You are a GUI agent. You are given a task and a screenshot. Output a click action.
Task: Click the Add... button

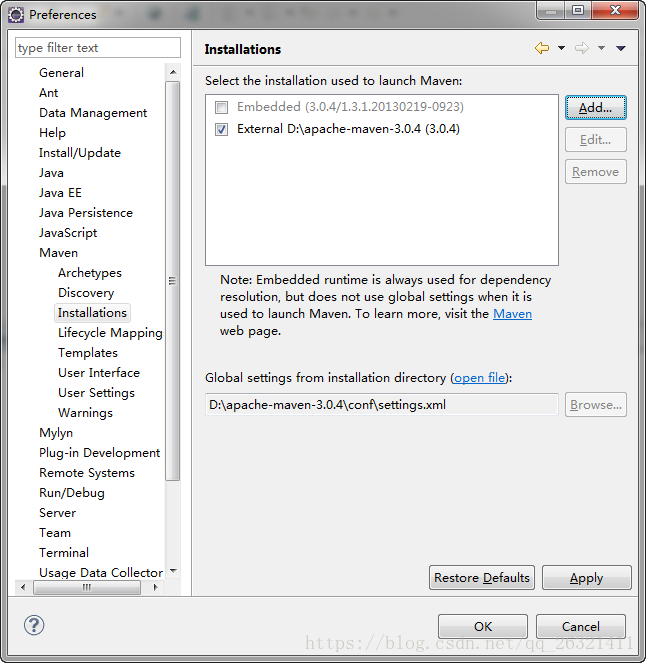[x=596, y=108]
